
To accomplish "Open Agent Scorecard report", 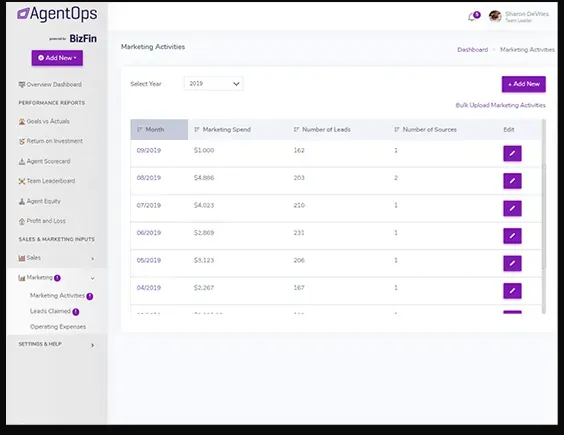I will [48, 161].
